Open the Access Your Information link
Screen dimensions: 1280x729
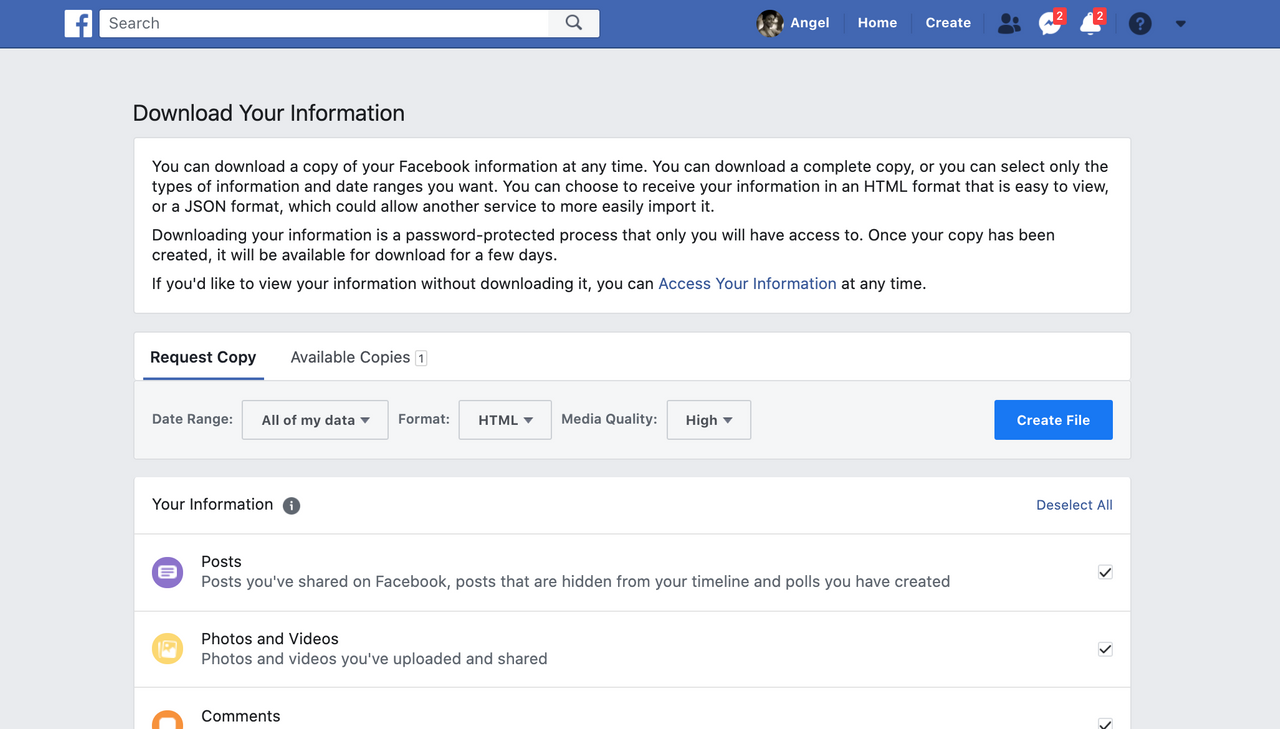pyautogui.click(x=747, y=284)
